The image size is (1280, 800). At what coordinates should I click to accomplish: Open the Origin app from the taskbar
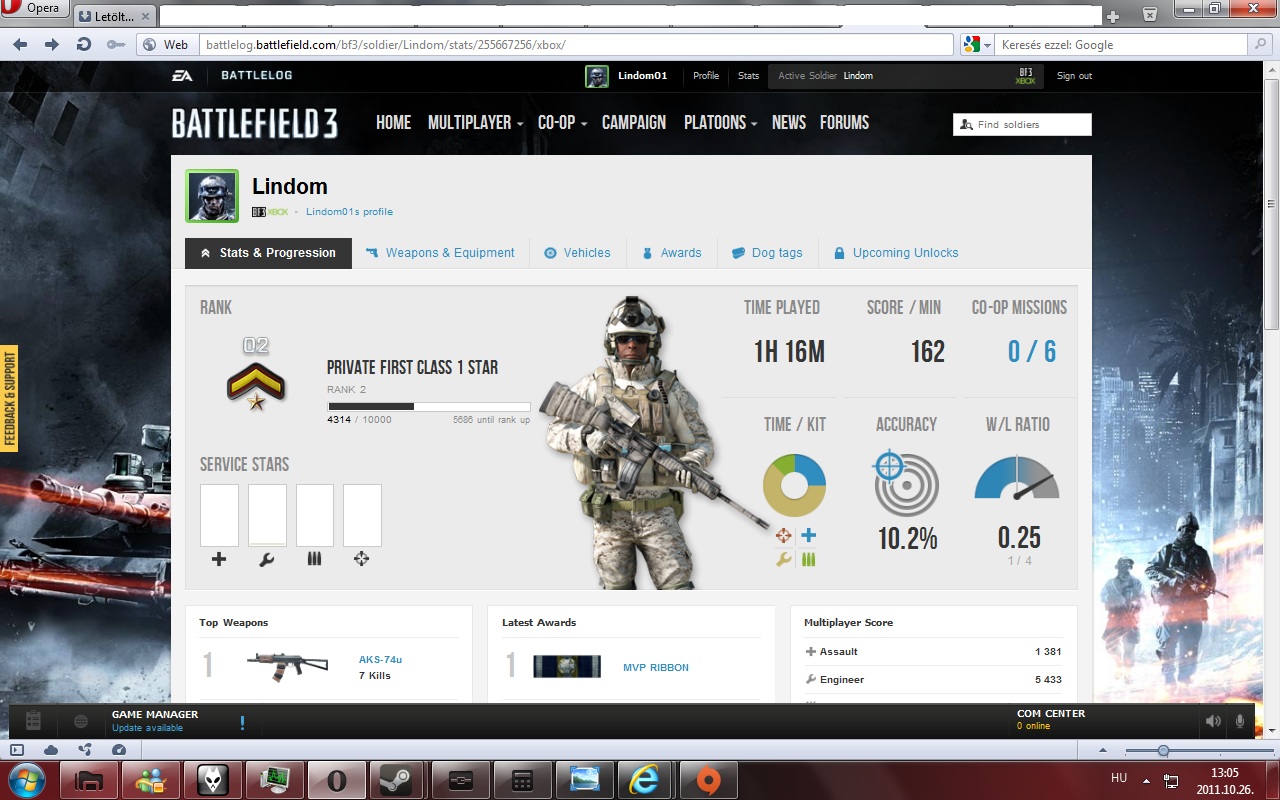708,779
